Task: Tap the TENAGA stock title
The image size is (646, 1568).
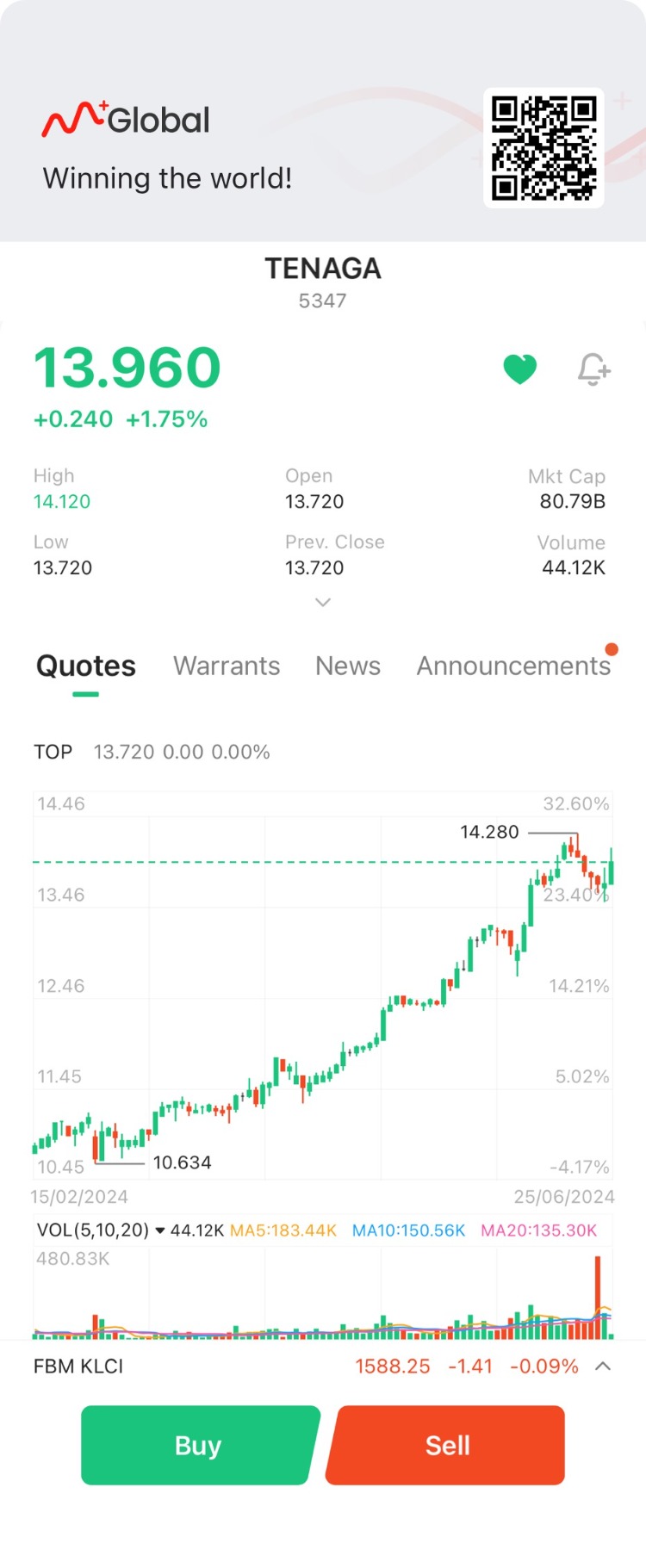Action: point(323,269)
